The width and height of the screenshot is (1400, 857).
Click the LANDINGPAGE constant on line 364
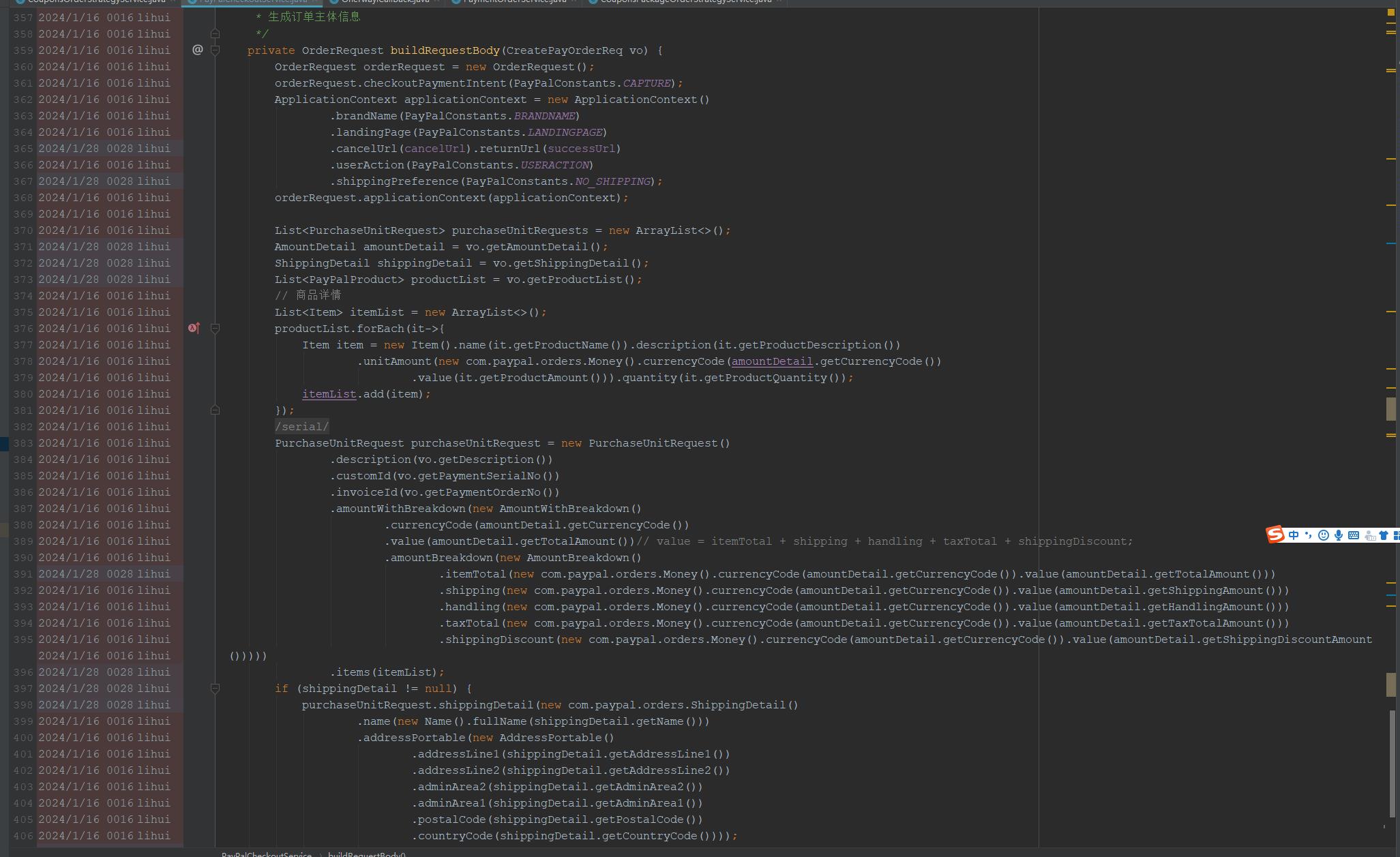pos(565,132)
